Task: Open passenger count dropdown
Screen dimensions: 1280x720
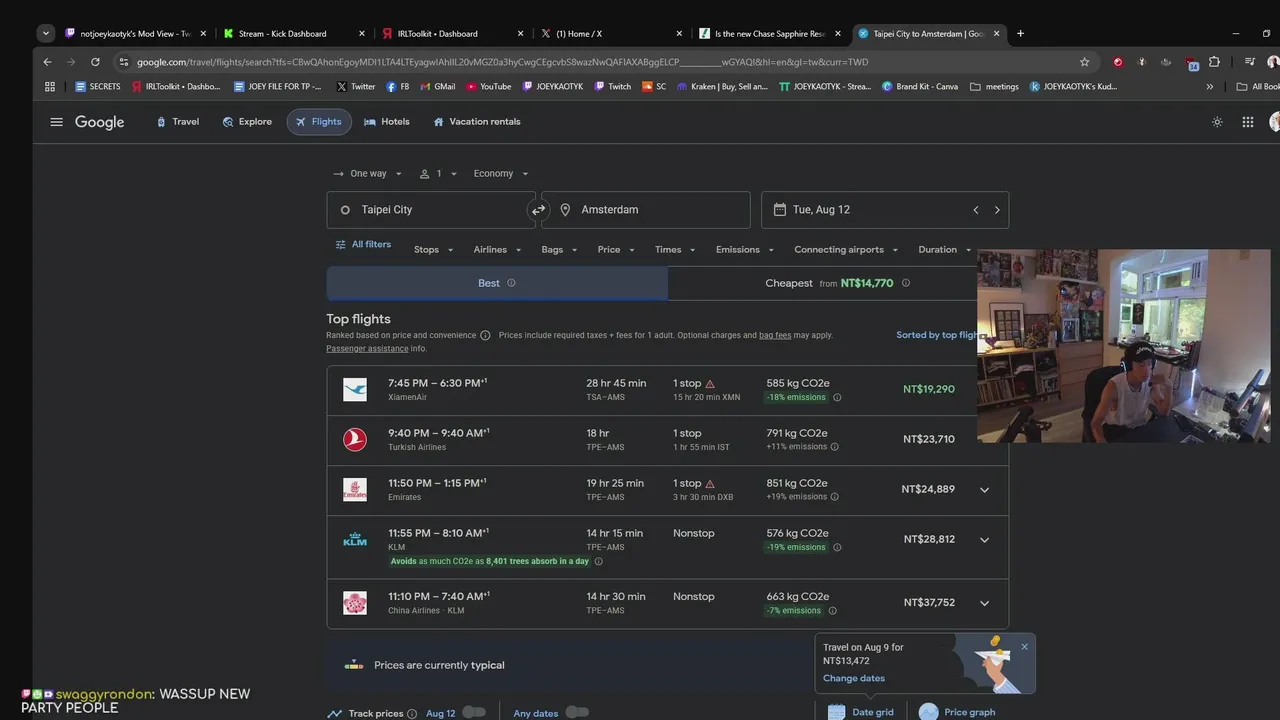Action: point(438,174)
